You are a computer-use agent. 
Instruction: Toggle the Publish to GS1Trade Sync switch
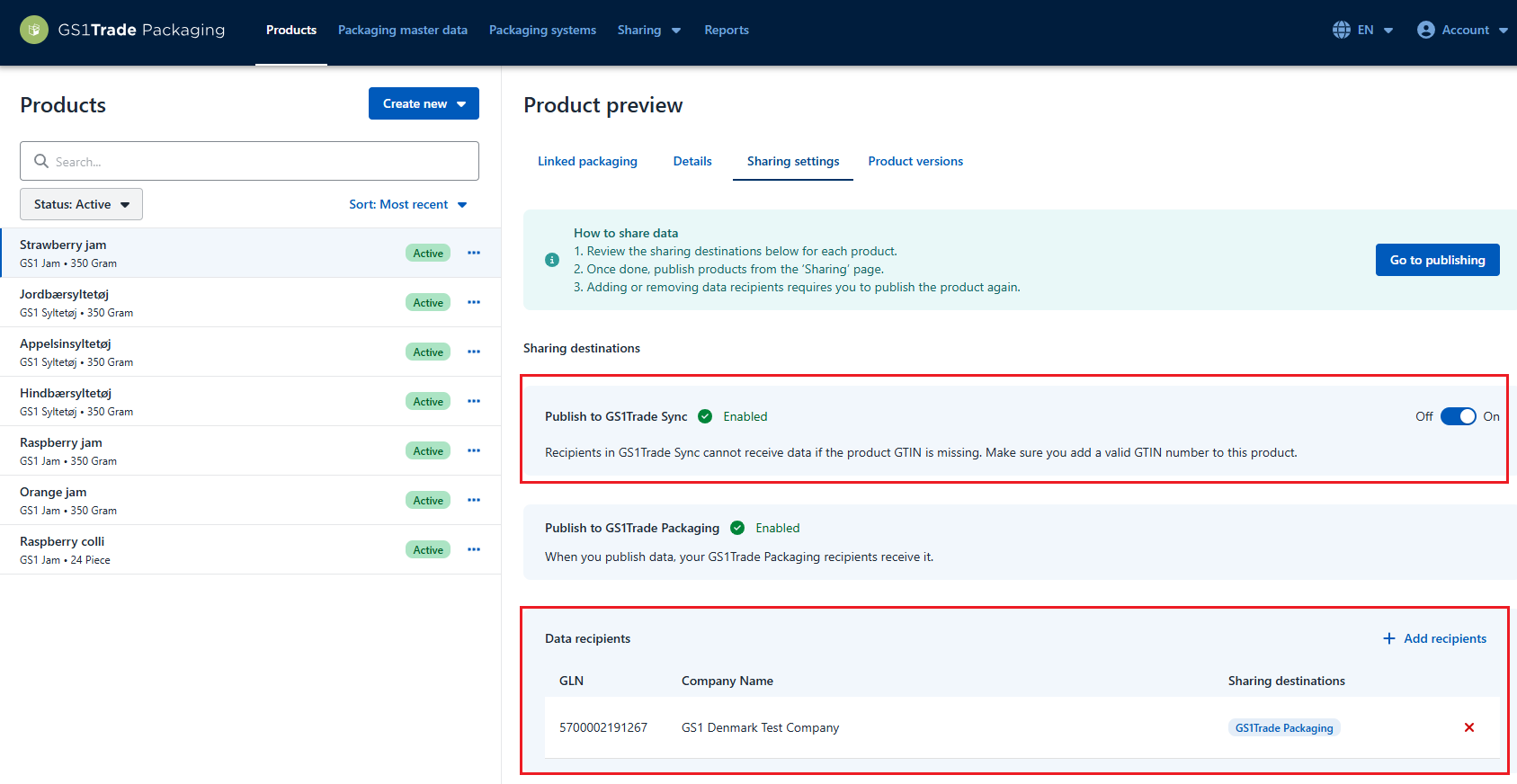pos(1458,416)
